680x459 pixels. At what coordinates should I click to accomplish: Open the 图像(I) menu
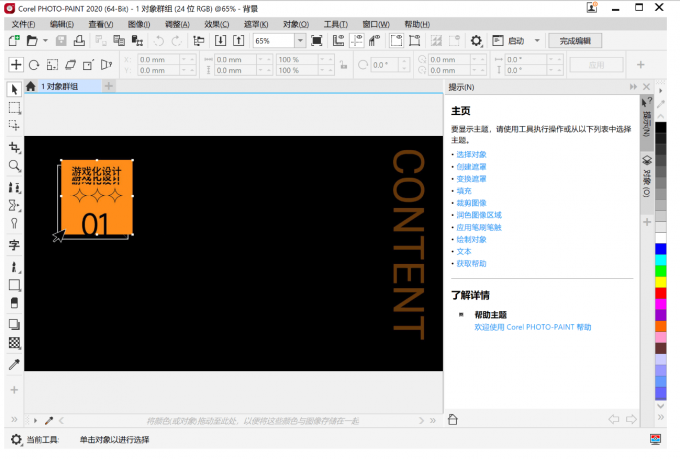point(139,24)
